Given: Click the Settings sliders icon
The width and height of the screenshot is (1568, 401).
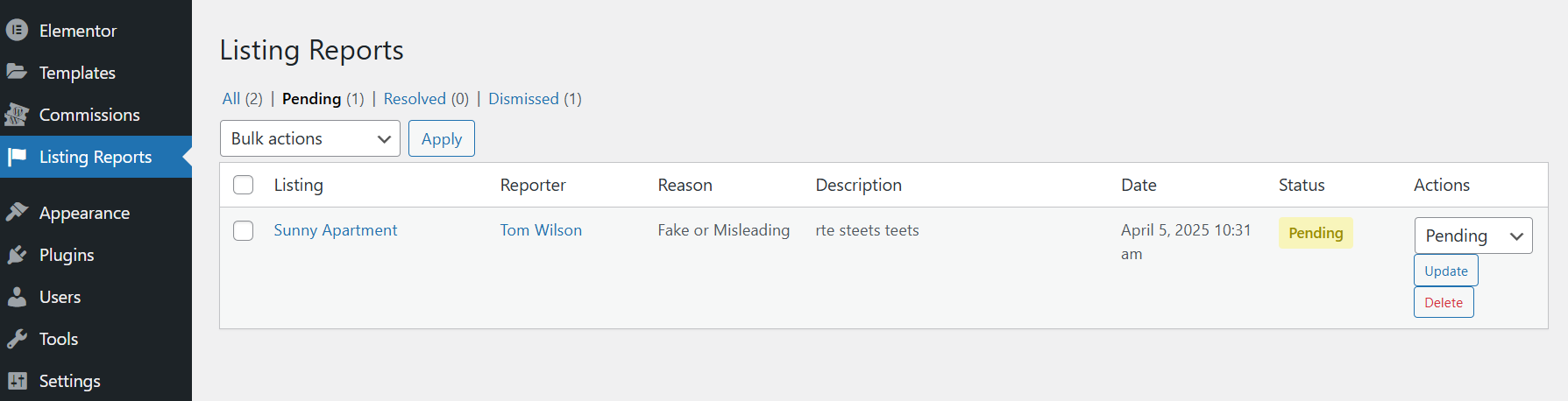Looking at the screenshot, I should [17, 381].
